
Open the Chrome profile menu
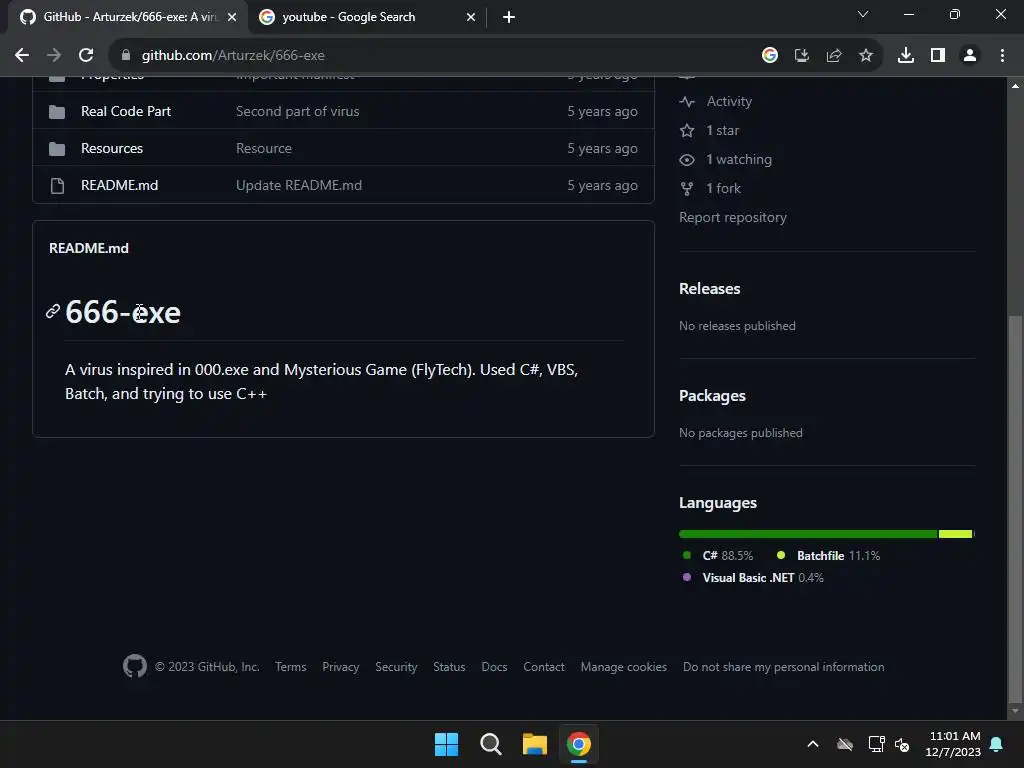click(970, 56)
